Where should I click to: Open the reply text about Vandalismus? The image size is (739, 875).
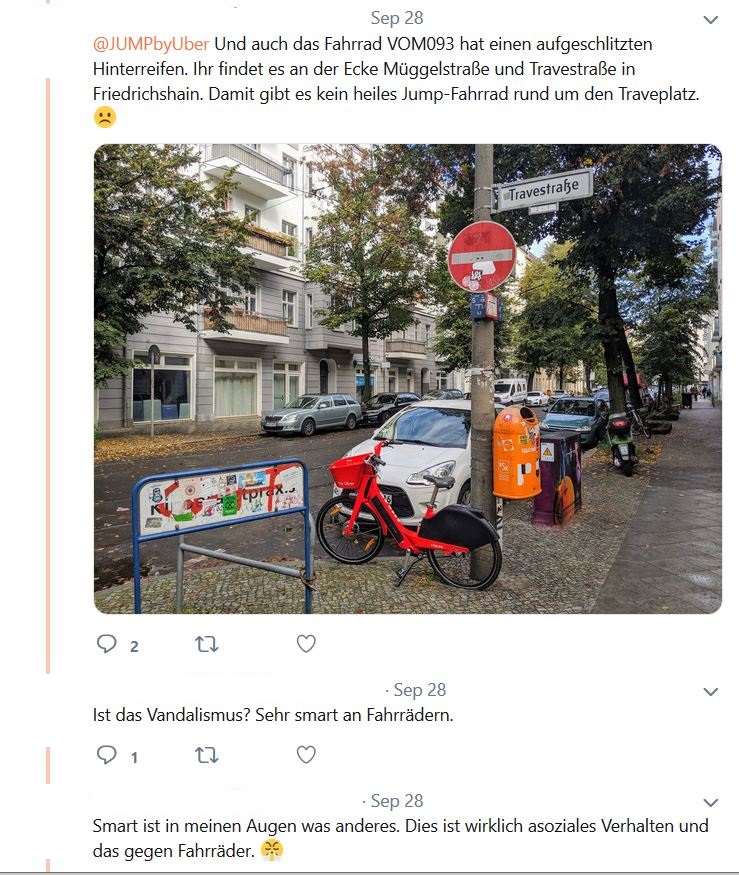(273, 715)
